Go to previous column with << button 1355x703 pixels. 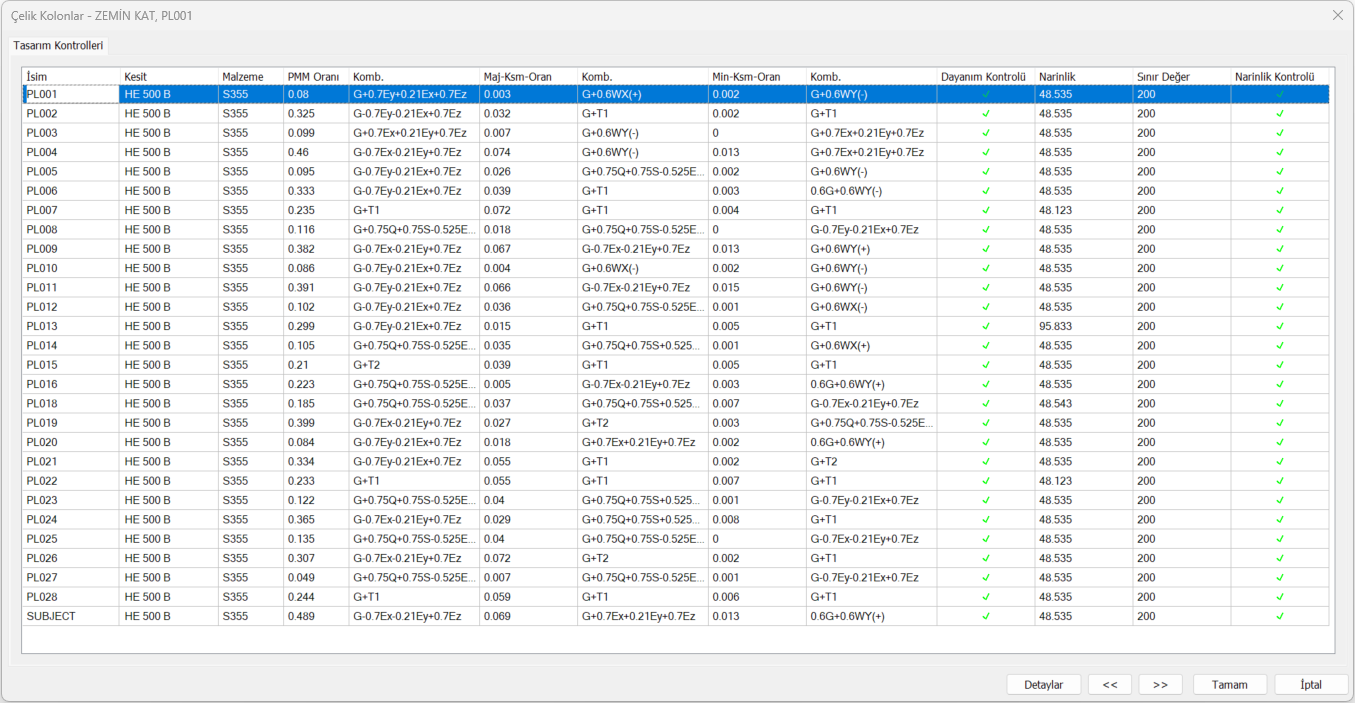1109,685
